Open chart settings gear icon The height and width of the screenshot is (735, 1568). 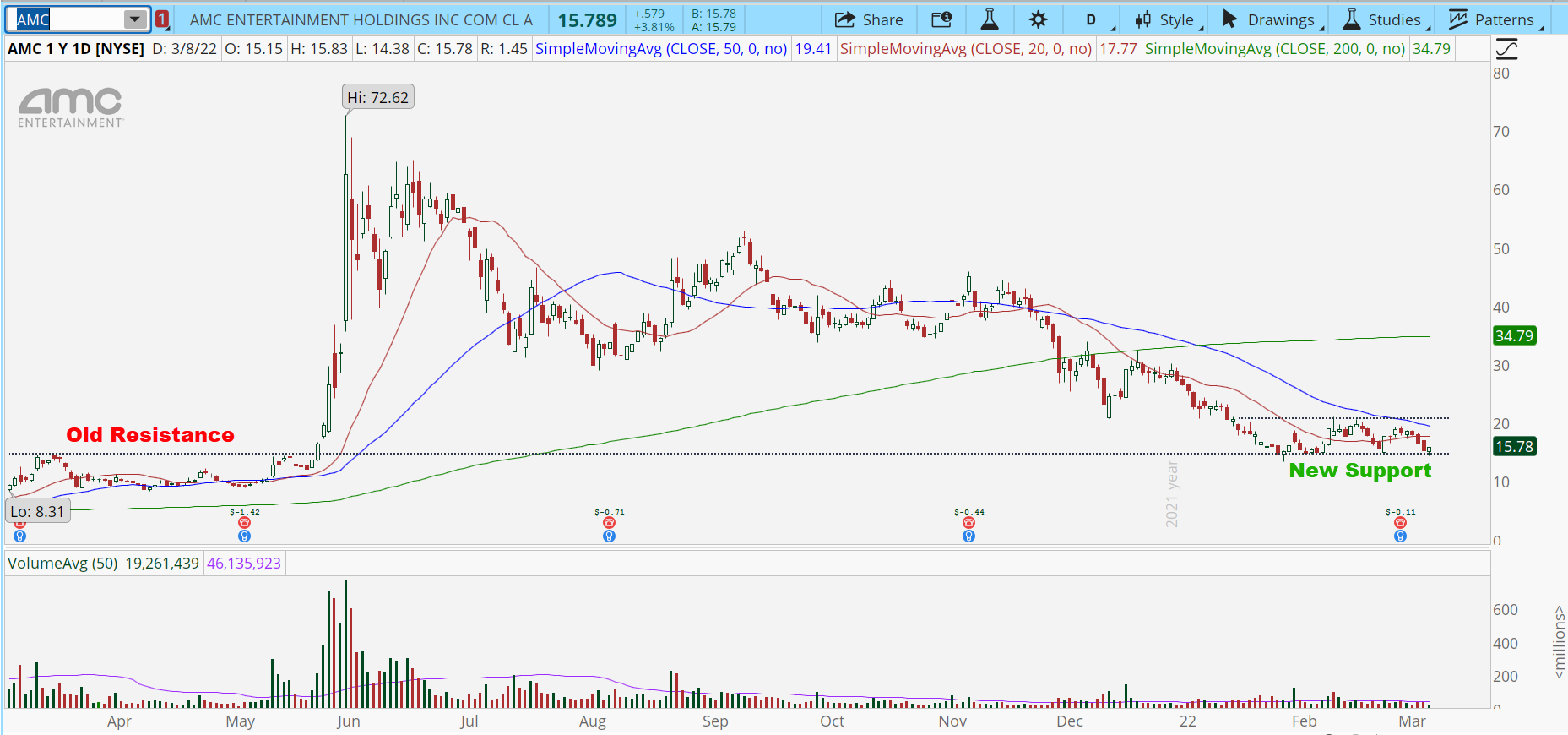(x=1038, y=19)
